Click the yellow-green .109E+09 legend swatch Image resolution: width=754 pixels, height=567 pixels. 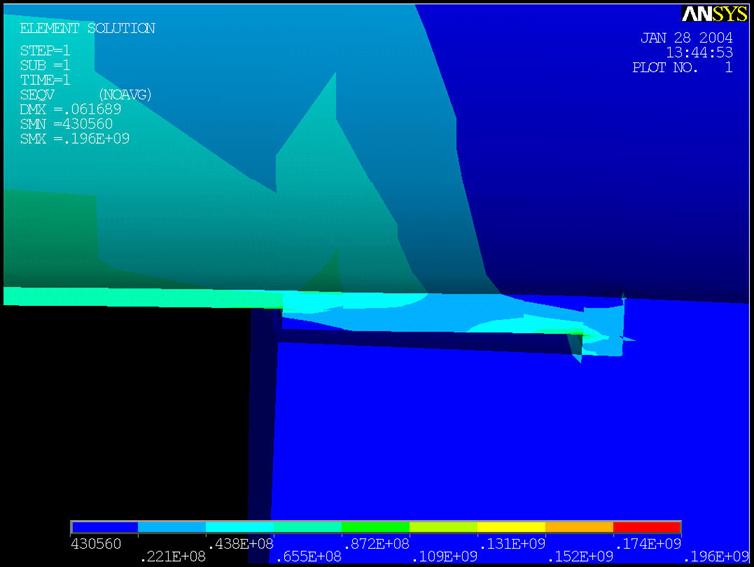tap(443, 528)
